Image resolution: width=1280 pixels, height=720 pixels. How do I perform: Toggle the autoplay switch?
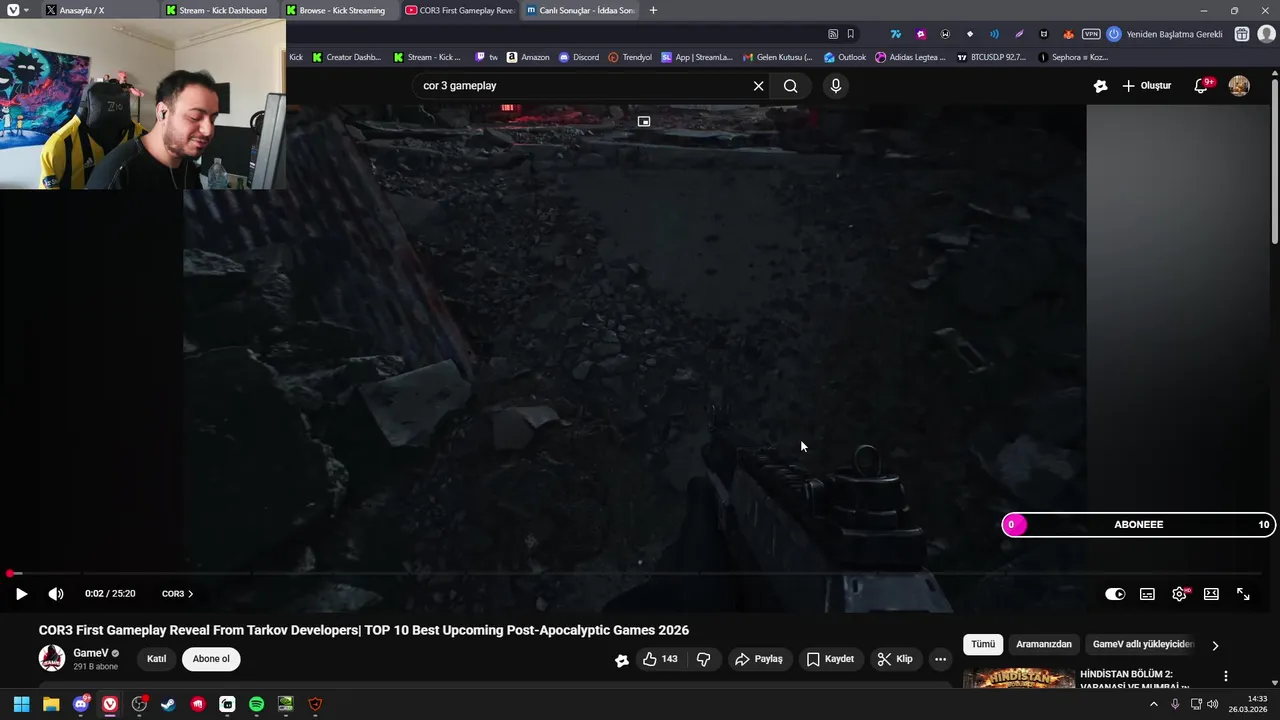pos(1115,594)
